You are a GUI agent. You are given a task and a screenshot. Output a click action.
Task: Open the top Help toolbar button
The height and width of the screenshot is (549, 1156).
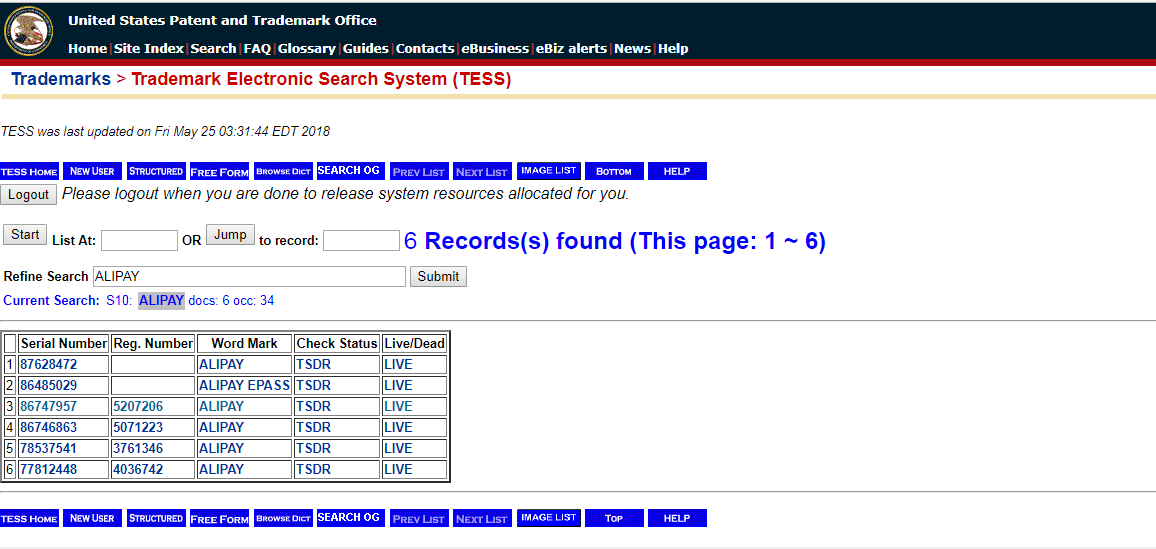pyautogui.click(x=676, y=171)
